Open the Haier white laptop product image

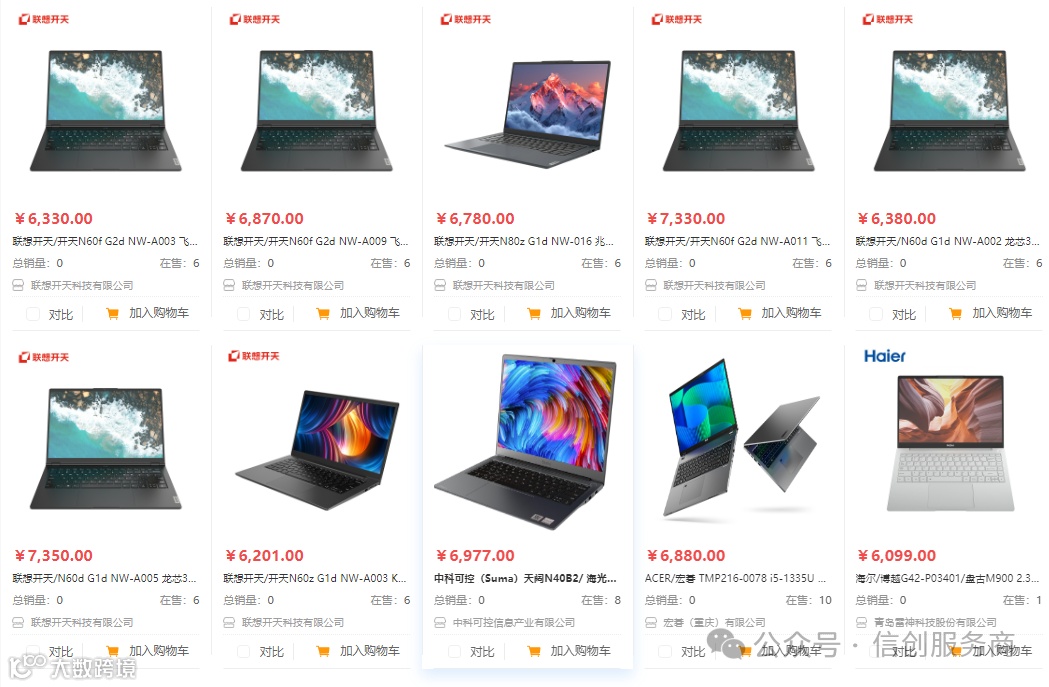pos(950,443)
